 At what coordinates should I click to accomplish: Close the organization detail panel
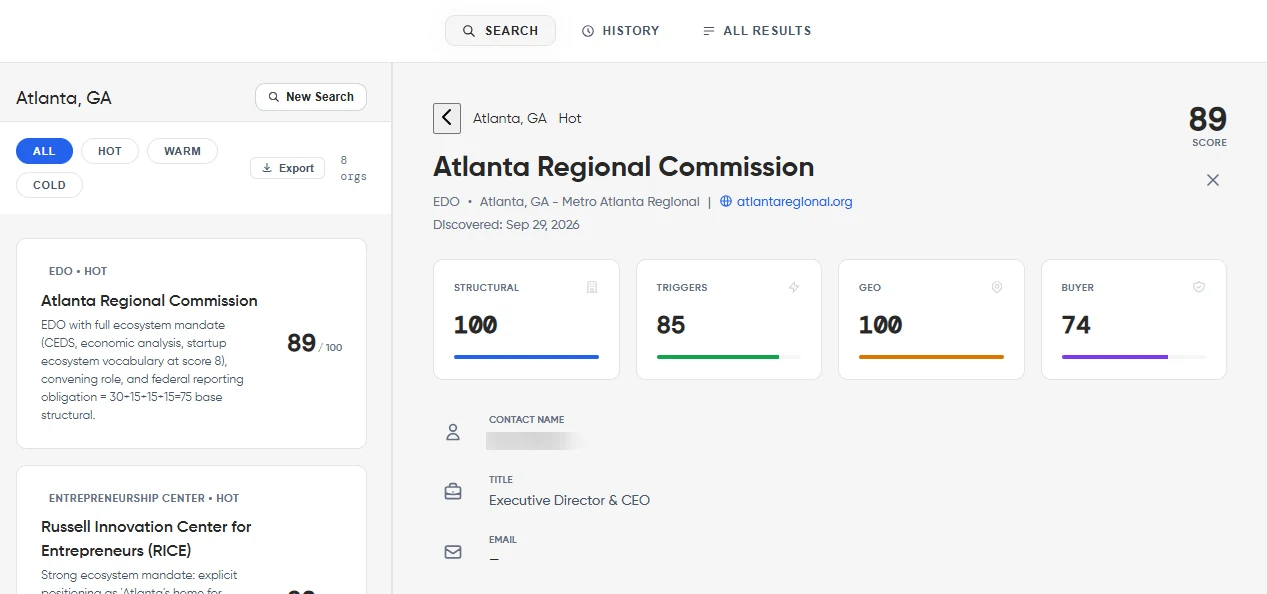point(1213,180)
